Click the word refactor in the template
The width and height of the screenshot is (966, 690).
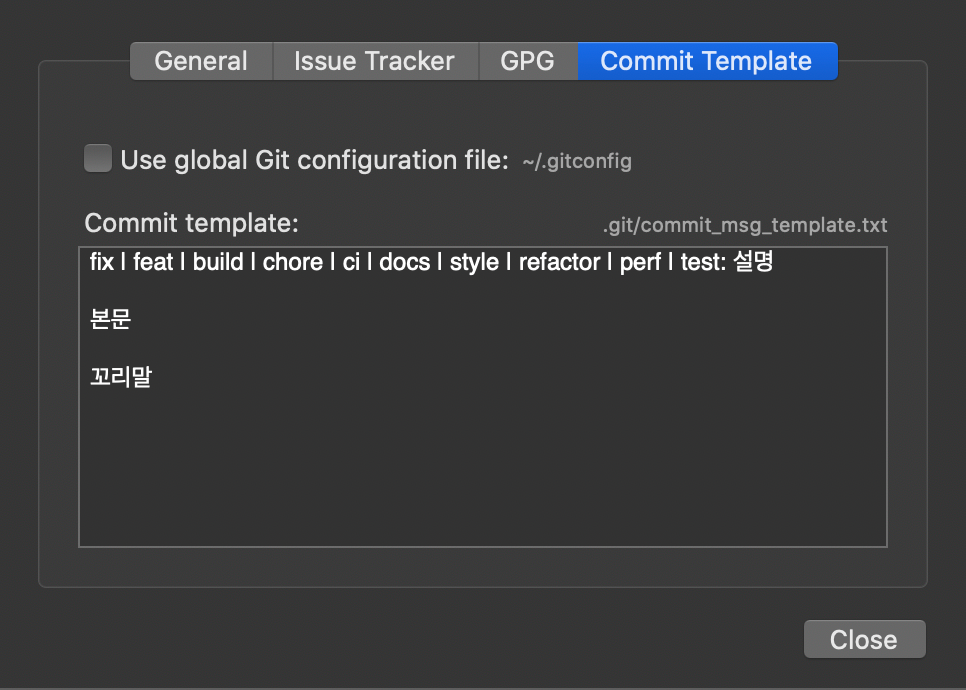pos(558,262)
